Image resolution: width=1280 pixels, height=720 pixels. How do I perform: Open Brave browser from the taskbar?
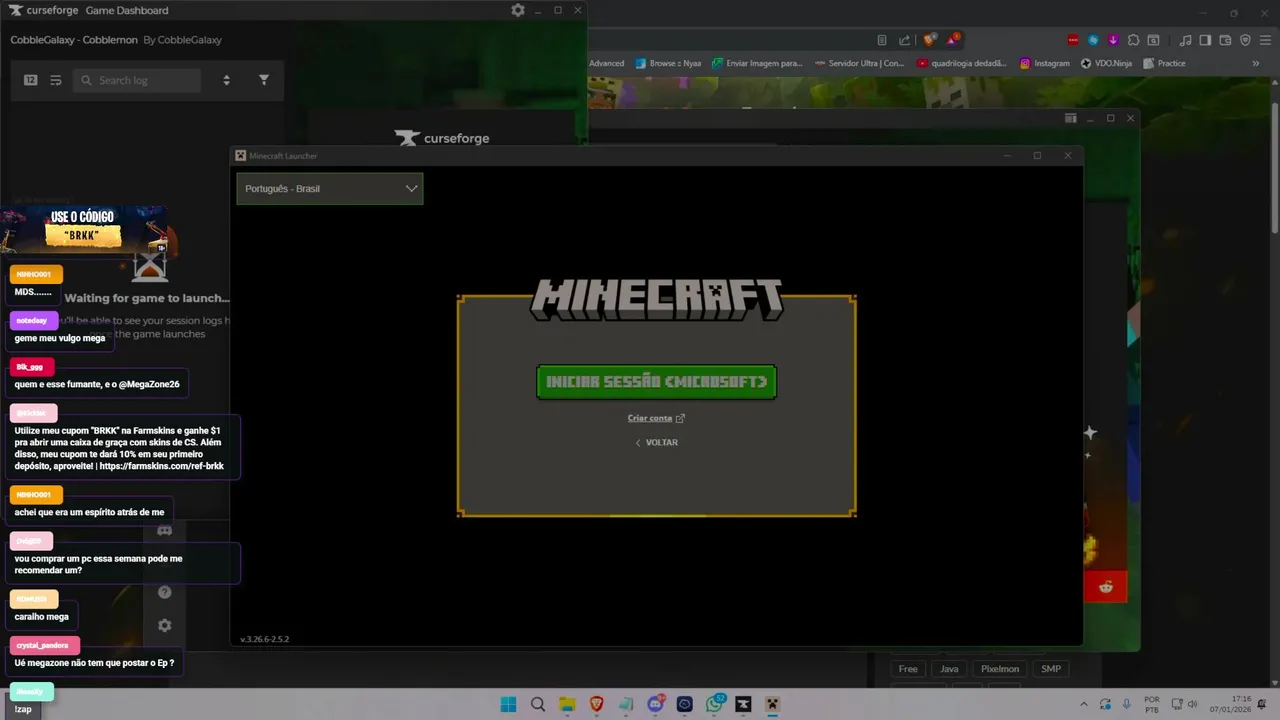597,704
